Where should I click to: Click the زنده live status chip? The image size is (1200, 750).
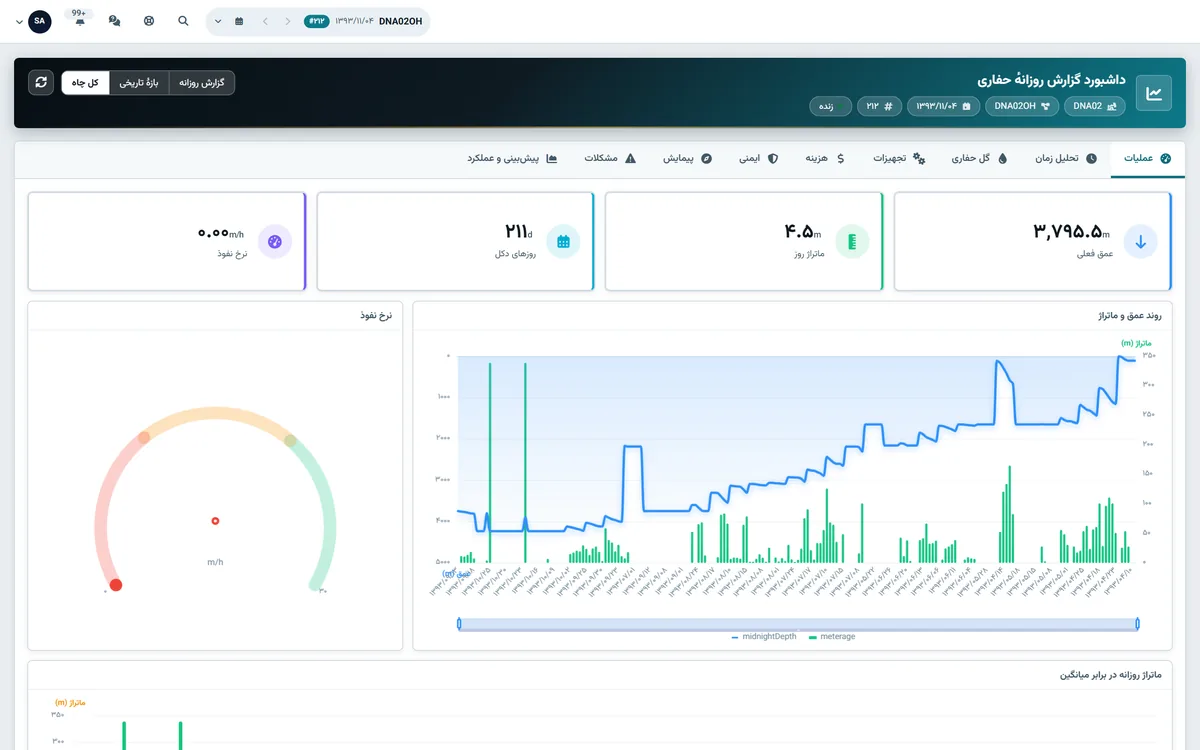(x=830, y=106)
